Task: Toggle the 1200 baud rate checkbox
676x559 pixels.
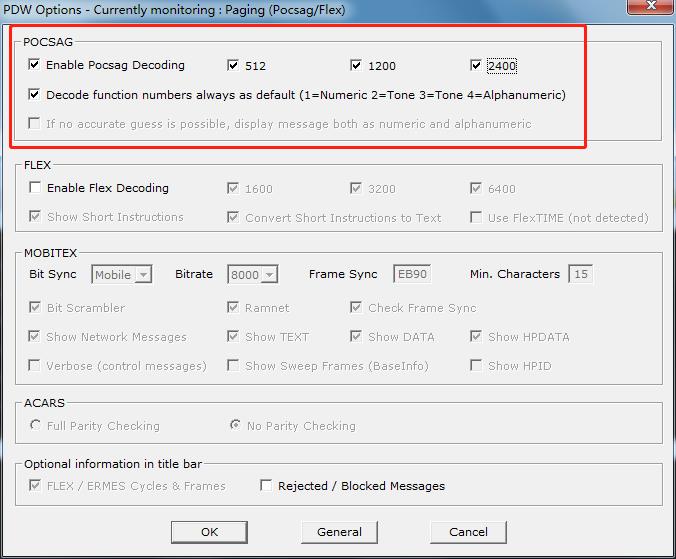Action: pyautogui.click(x=356, y=66)
